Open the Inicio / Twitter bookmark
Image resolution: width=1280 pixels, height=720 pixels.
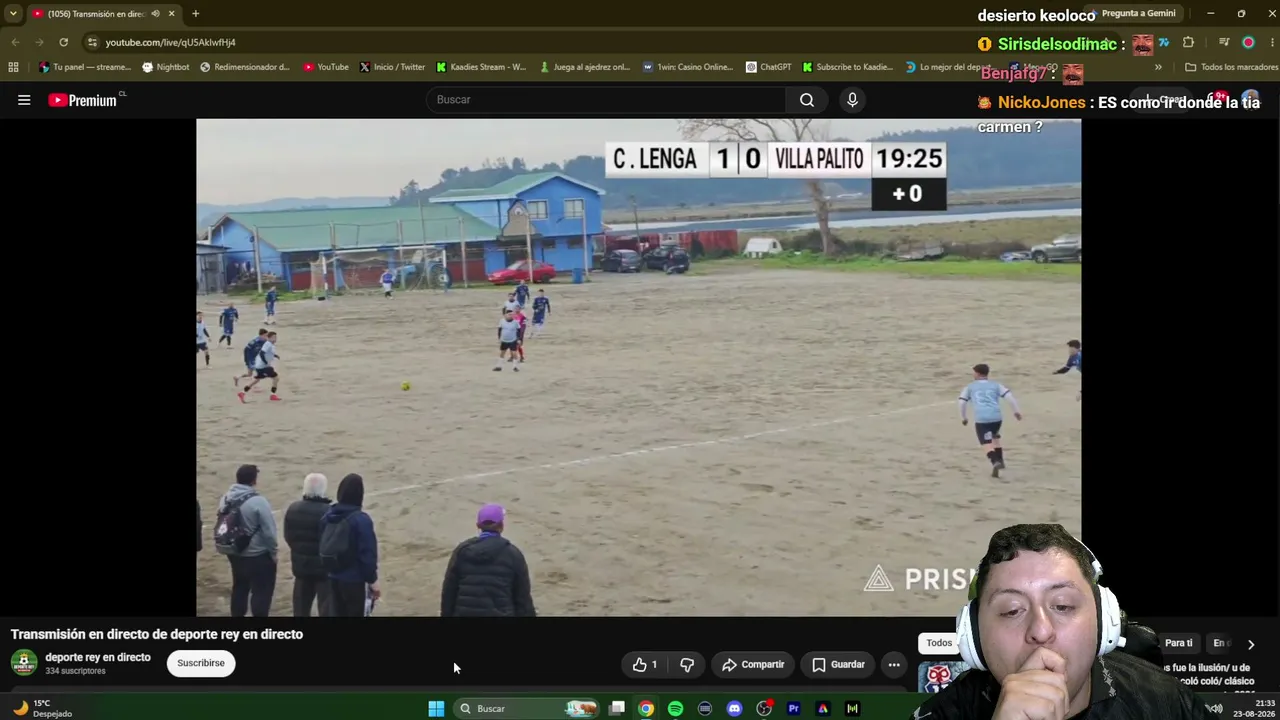(392, 67)
